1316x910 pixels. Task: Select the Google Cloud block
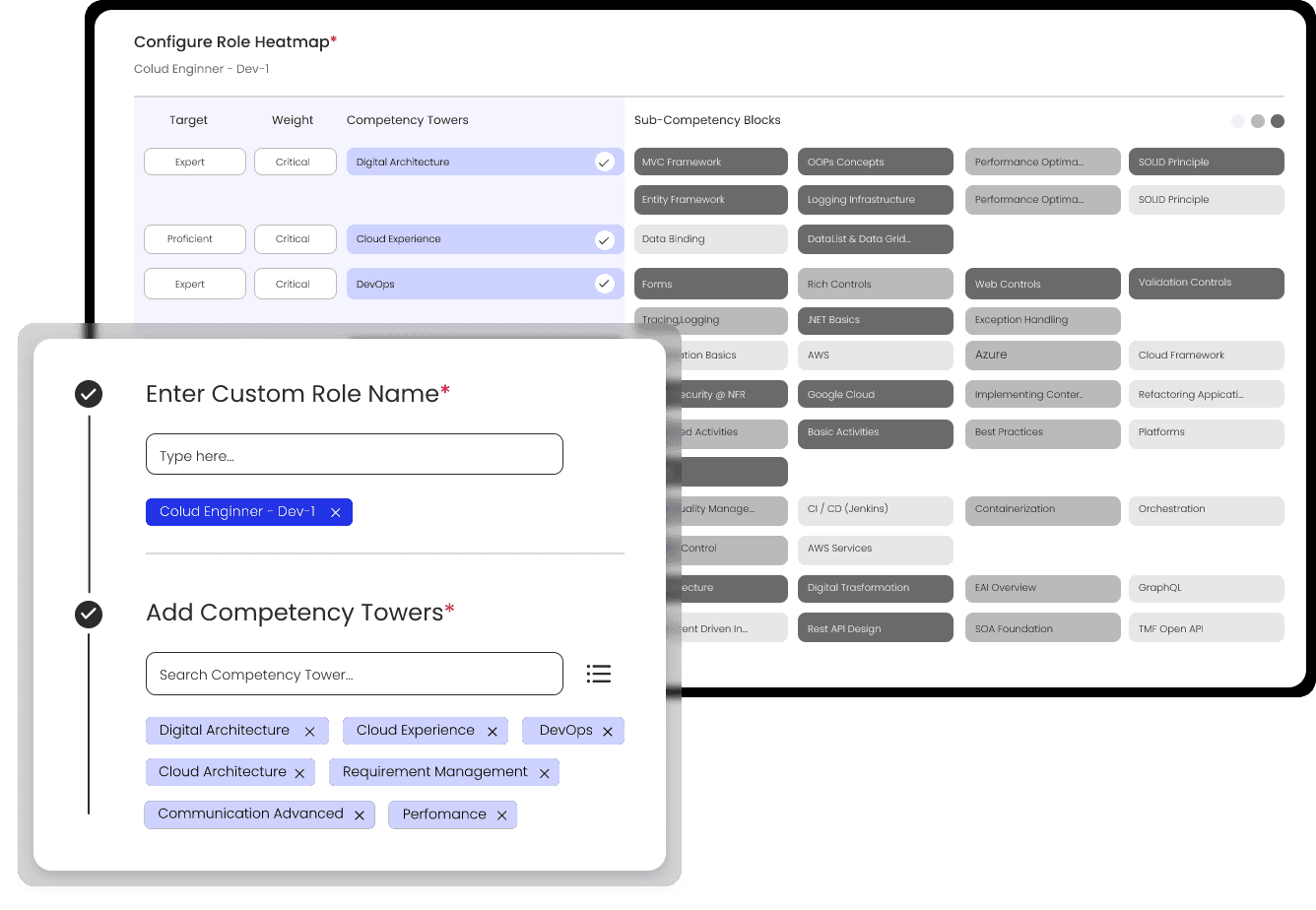click(x=876, y=394)
